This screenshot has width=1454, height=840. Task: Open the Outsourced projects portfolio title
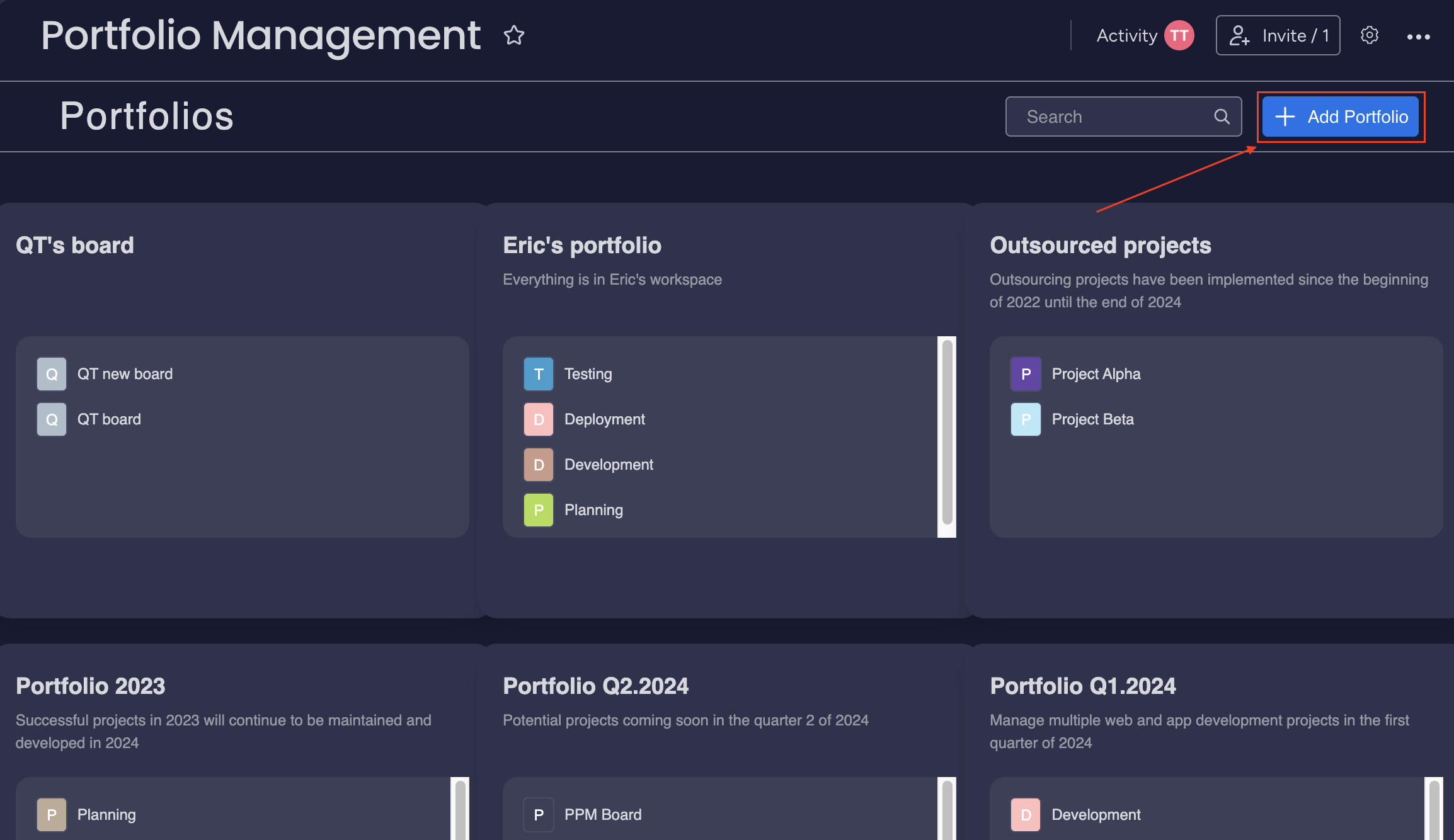[1100, 245]
